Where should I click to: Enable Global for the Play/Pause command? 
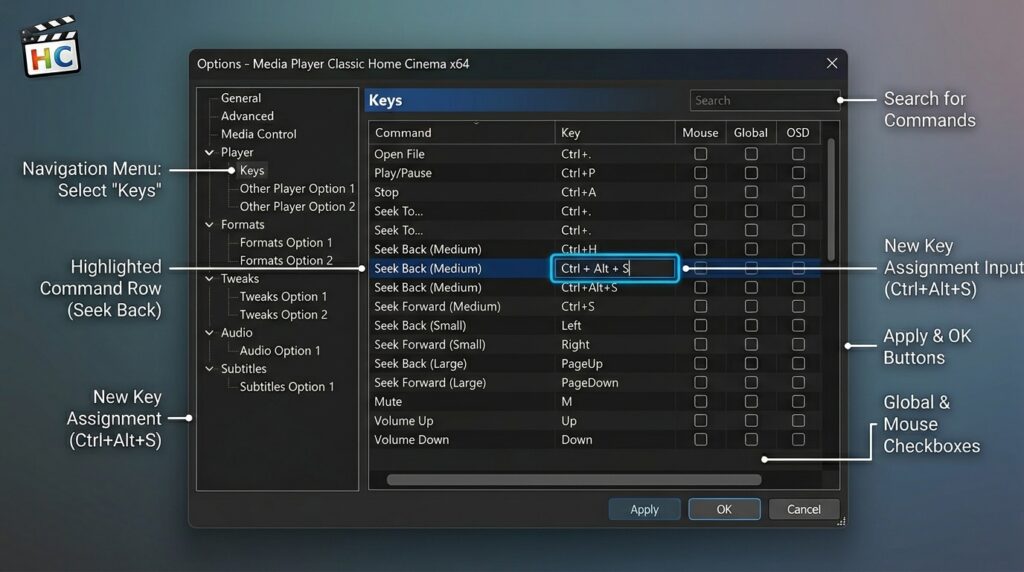(751, 173)
